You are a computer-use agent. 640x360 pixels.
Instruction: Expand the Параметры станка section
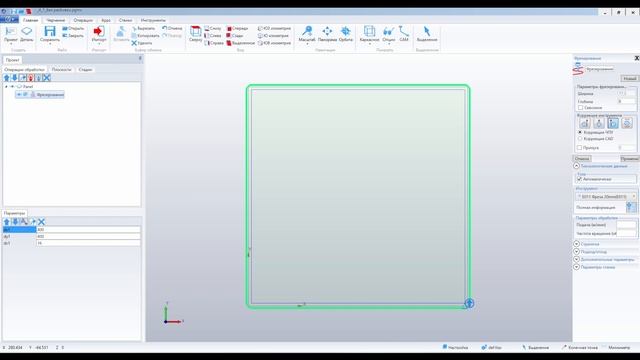576,267
